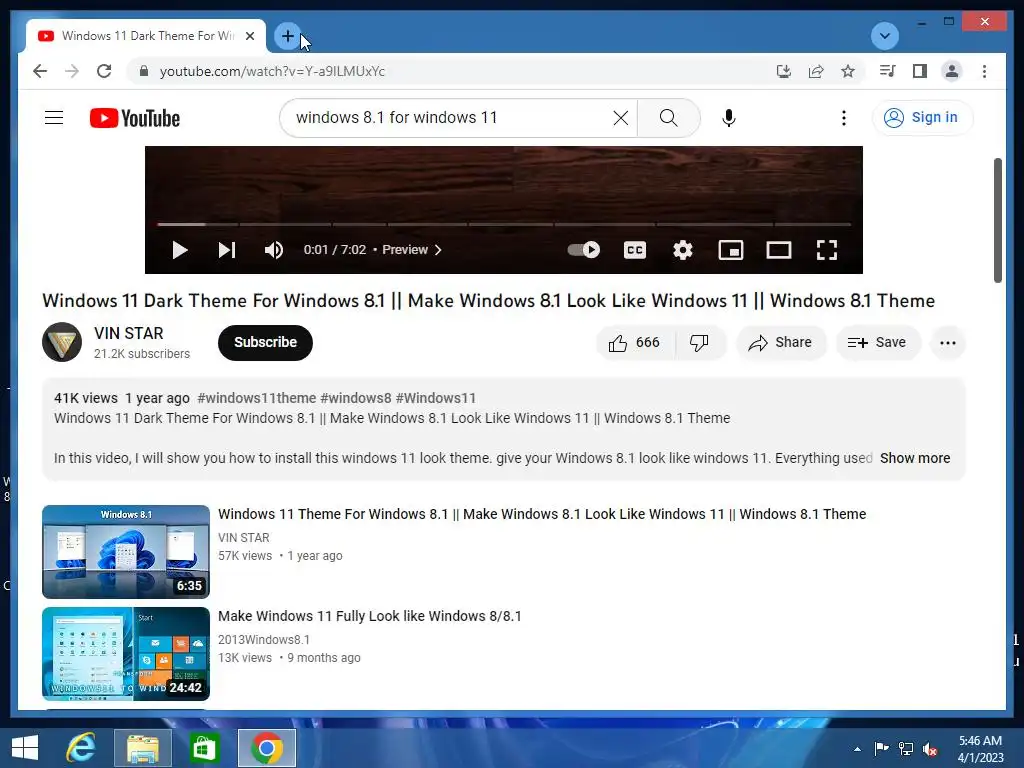Open the #Windows11 hashtag
Image resolution: width=1024 pixels, height=768 pixels.
(436, 398)
